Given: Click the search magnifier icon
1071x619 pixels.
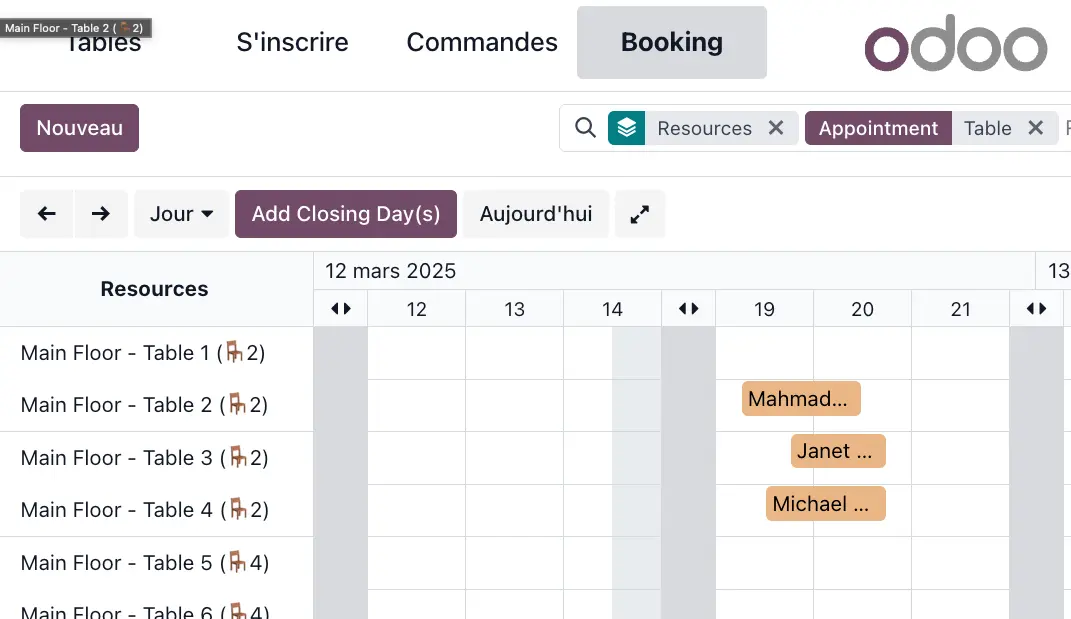Looking at the screenshot, I should [x=585, y=128].
